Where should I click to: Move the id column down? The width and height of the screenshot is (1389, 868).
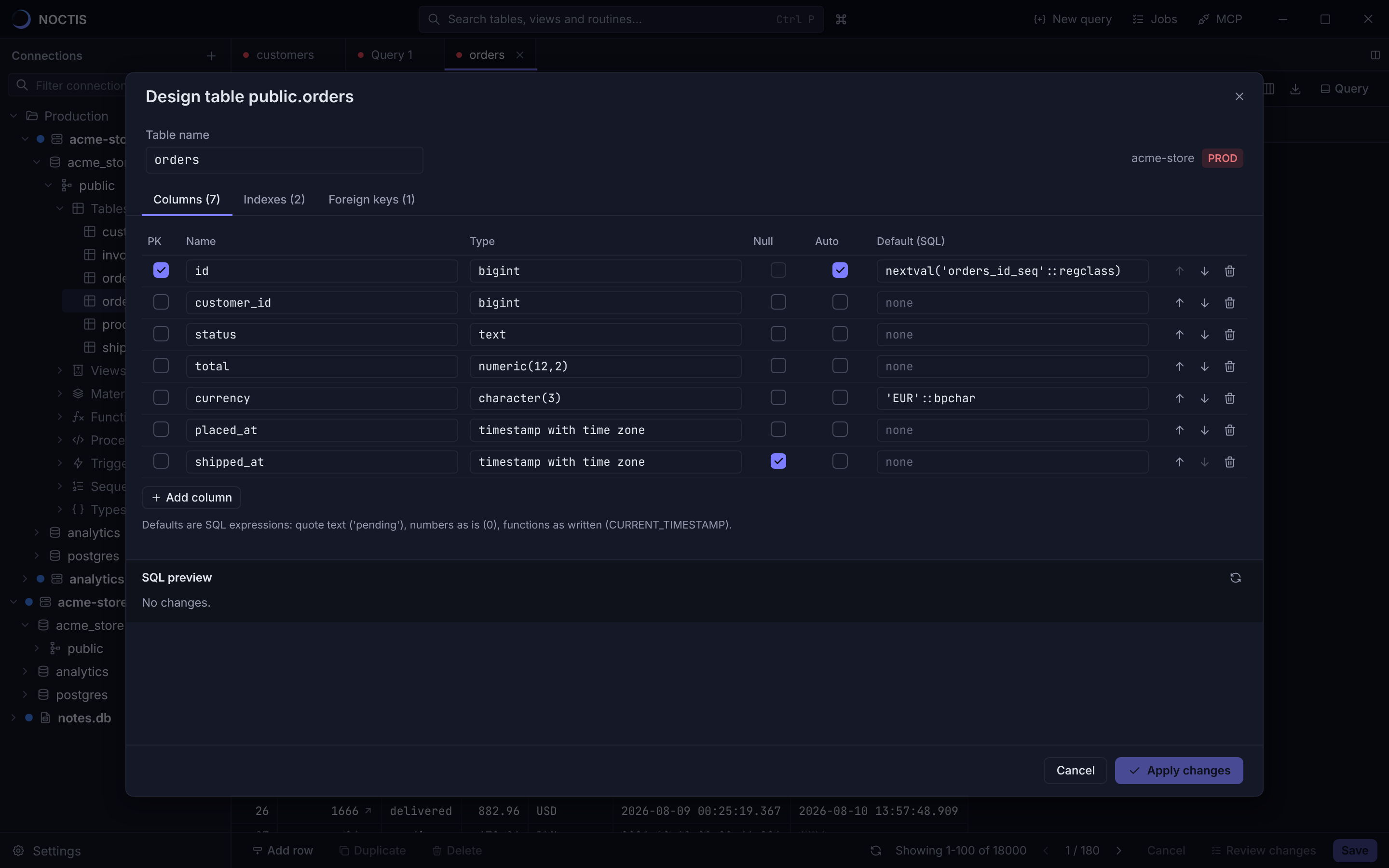[x=1204, y=271]
